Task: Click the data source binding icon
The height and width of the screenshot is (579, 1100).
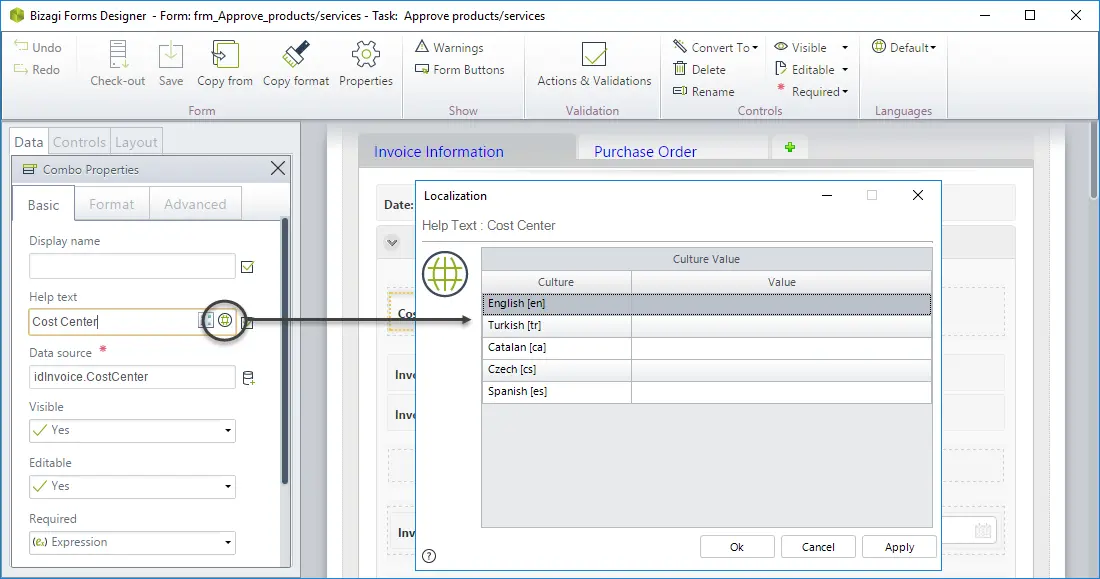Action: pos(248,378)
